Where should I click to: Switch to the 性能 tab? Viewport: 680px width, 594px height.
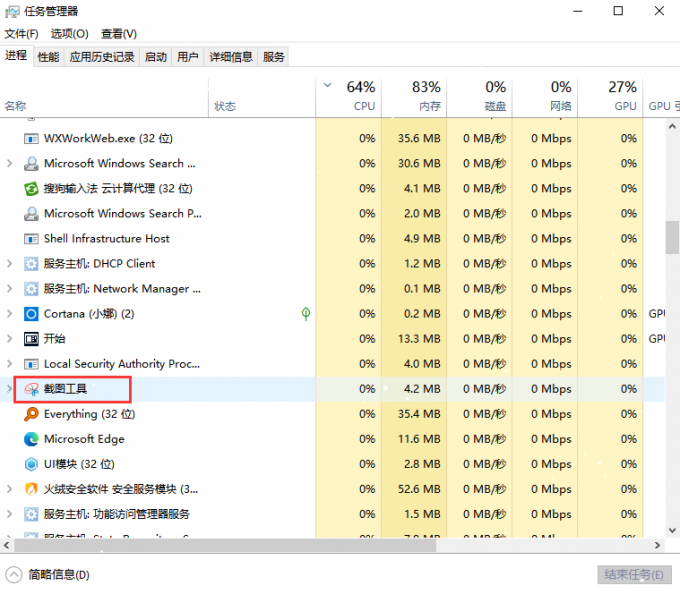[49, 57]
